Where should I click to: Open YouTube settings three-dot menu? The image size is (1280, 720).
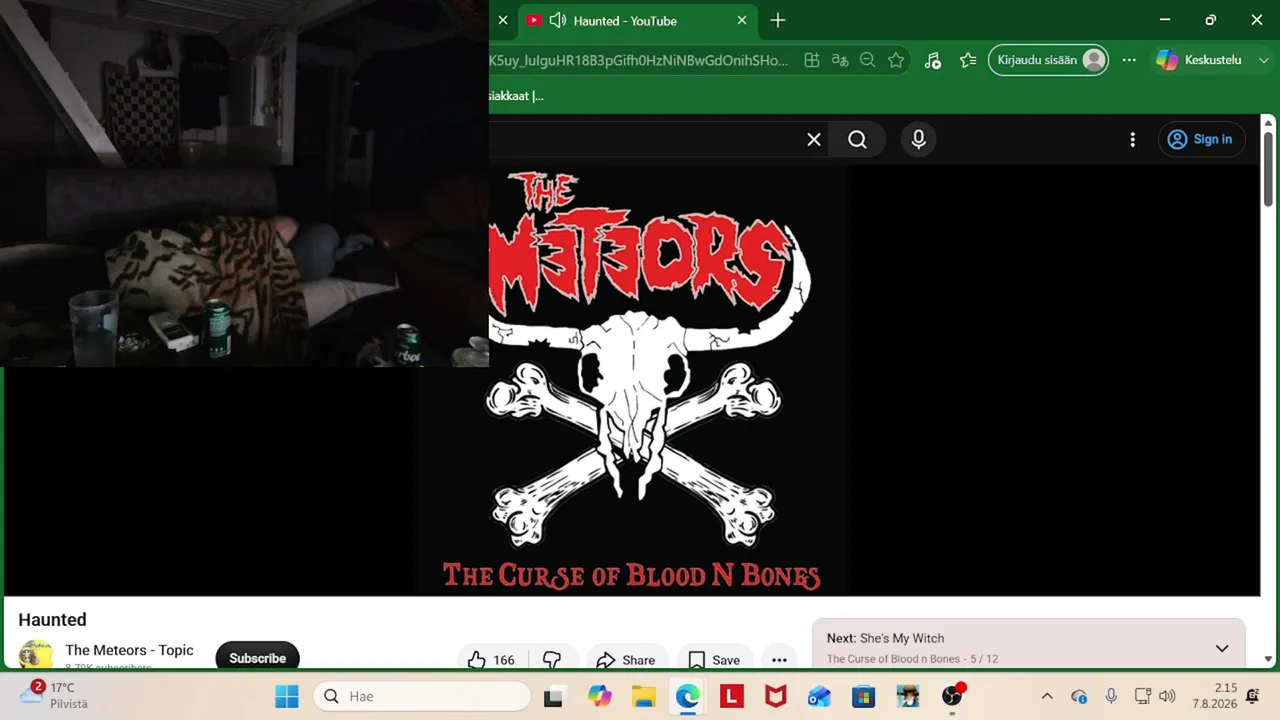click(1132, 140)
